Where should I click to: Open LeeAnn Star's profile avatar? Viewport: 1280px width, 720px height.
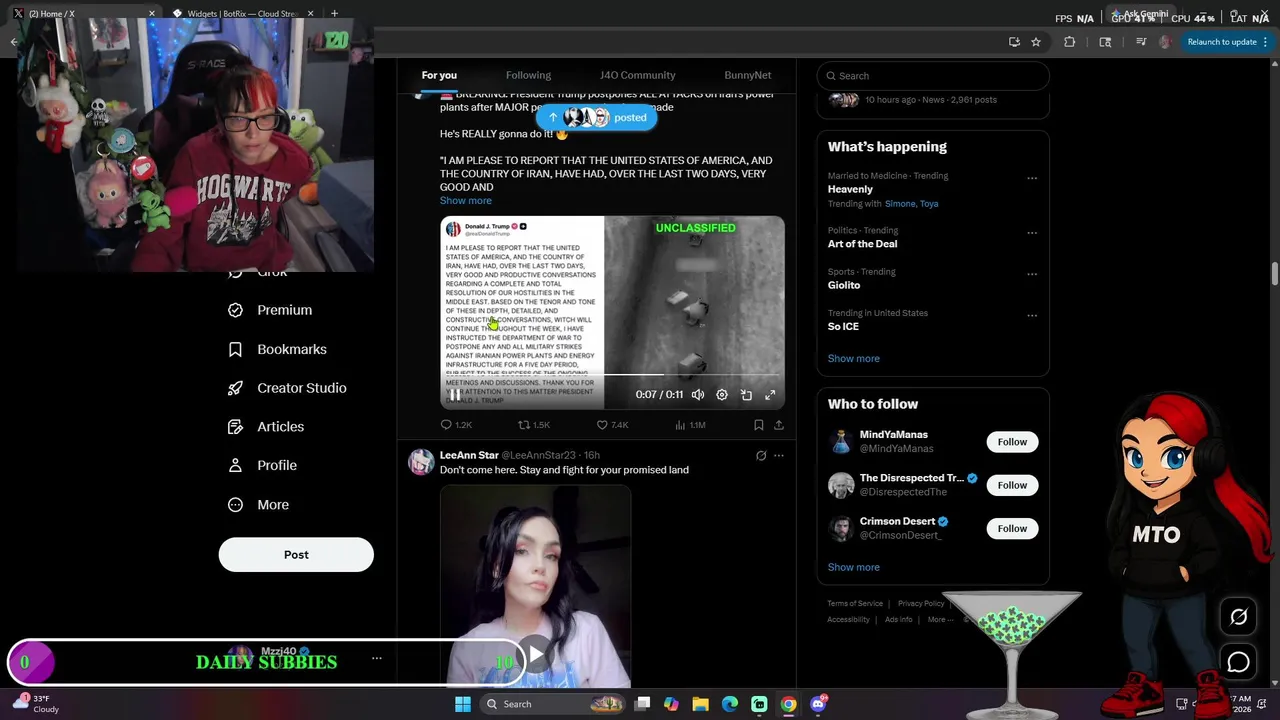(421, 461)
